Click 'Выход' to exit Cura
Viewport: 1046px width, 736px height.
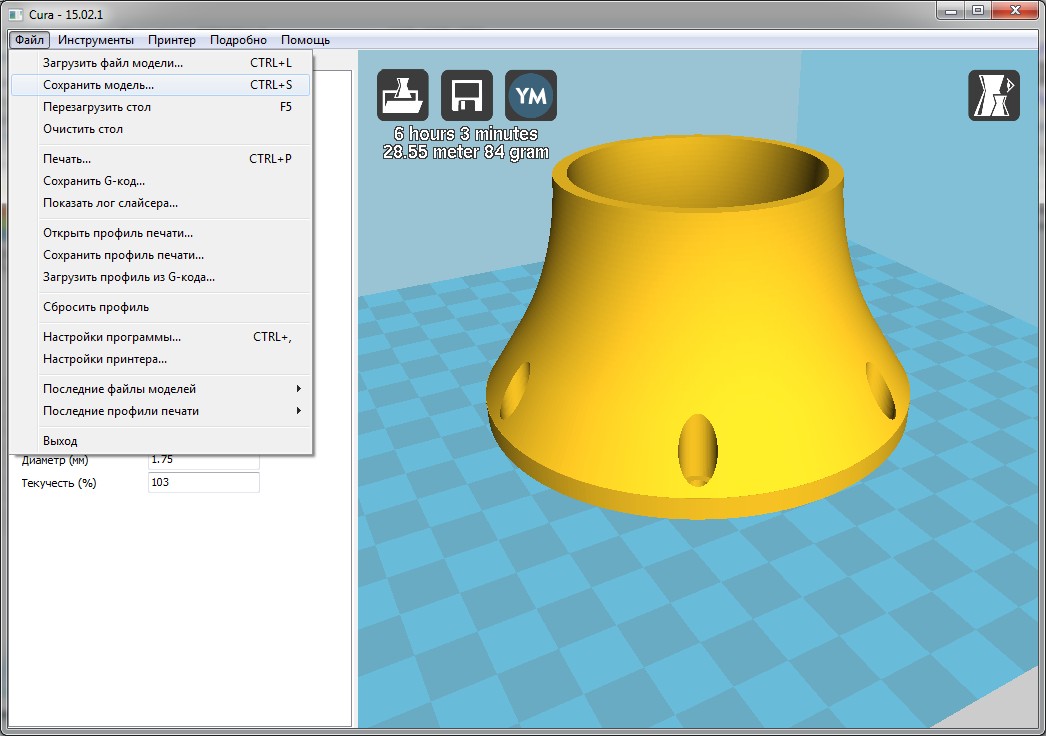(x=60, y=441)
